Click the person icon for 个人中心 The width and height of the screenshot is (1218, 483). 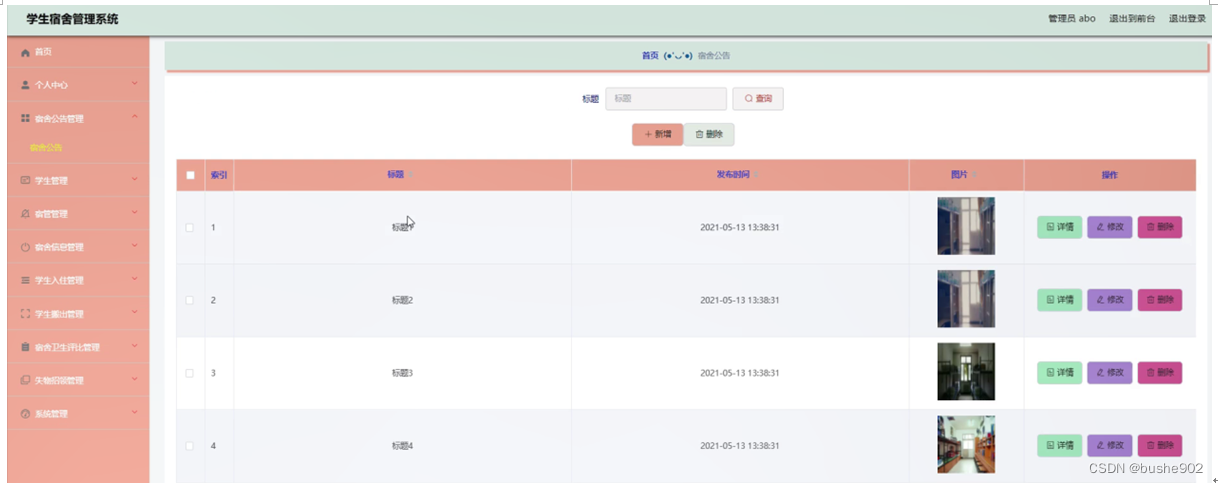coord(26,85)
